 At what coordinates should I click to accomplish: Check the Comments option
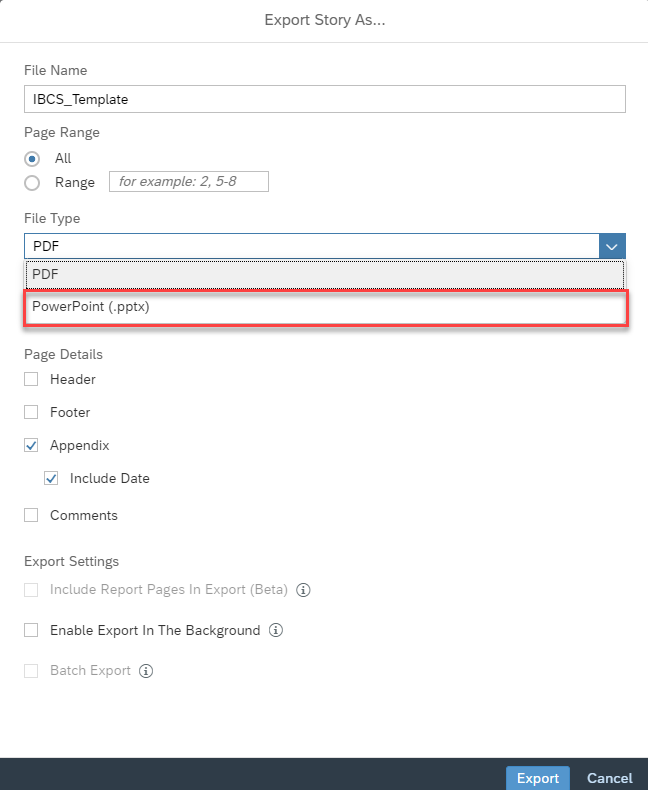[31, 515]
